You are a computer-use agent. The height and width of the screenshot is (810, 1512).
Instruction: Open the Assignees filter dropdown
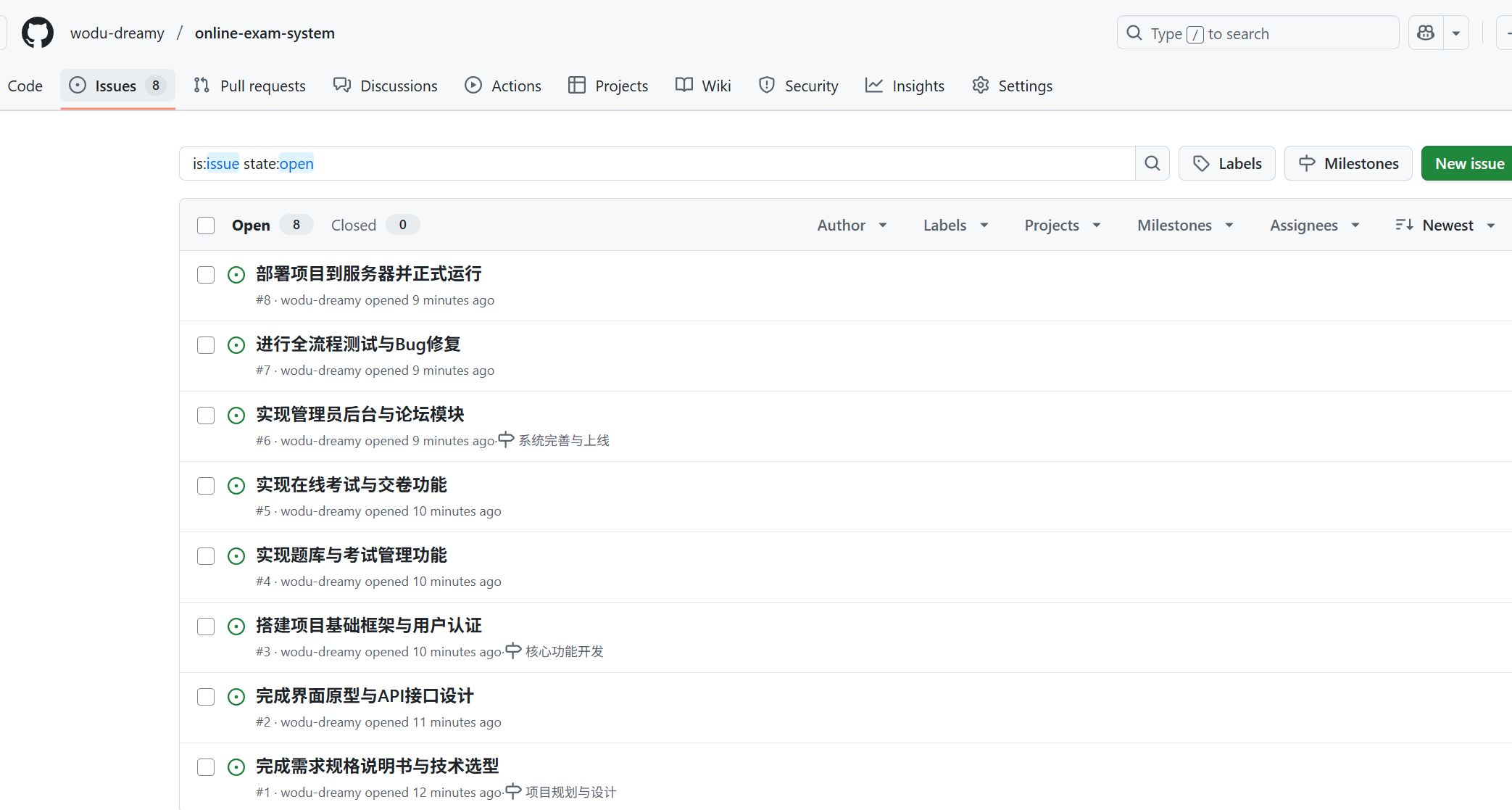tap(1314, 226)
